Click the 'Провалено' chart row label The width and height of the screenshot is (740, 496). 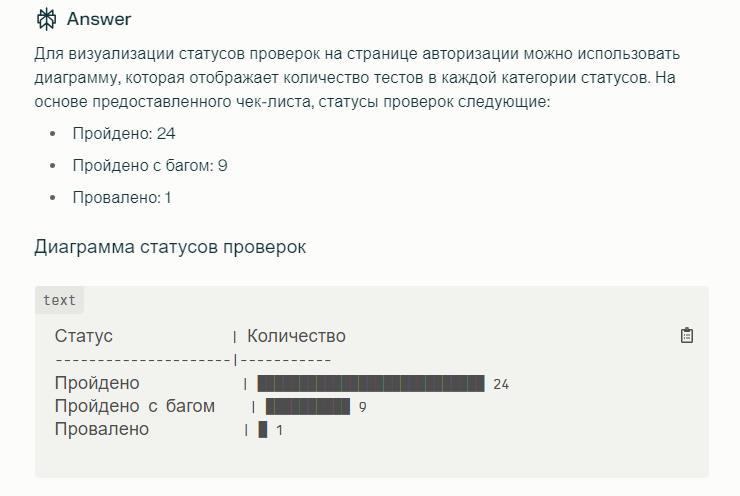[x=102, y=429]
